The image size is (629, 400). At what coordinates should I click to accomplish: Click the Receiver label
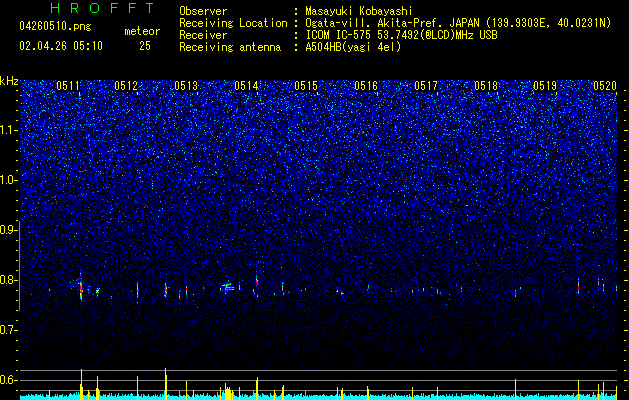tap(203, 35)
